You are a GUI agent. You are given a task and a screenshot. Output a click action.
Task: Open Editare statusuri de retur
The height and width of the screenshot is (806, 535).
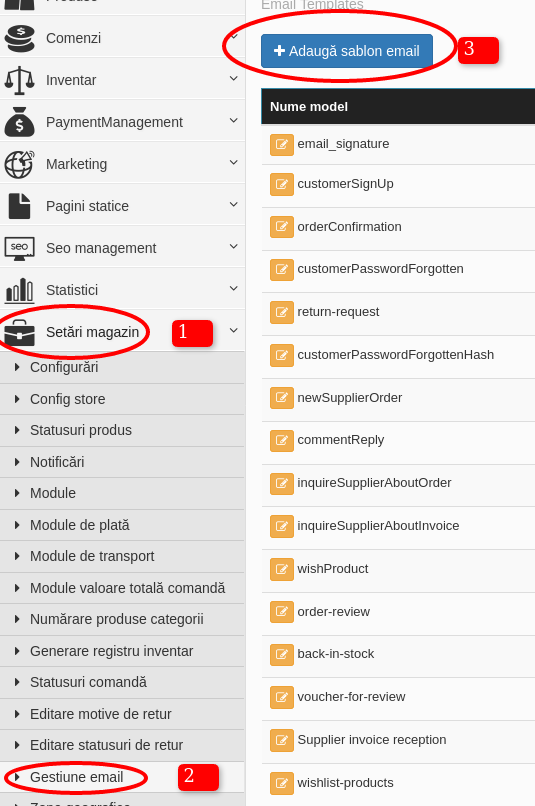pyautogui.click(x=122, y=745)
